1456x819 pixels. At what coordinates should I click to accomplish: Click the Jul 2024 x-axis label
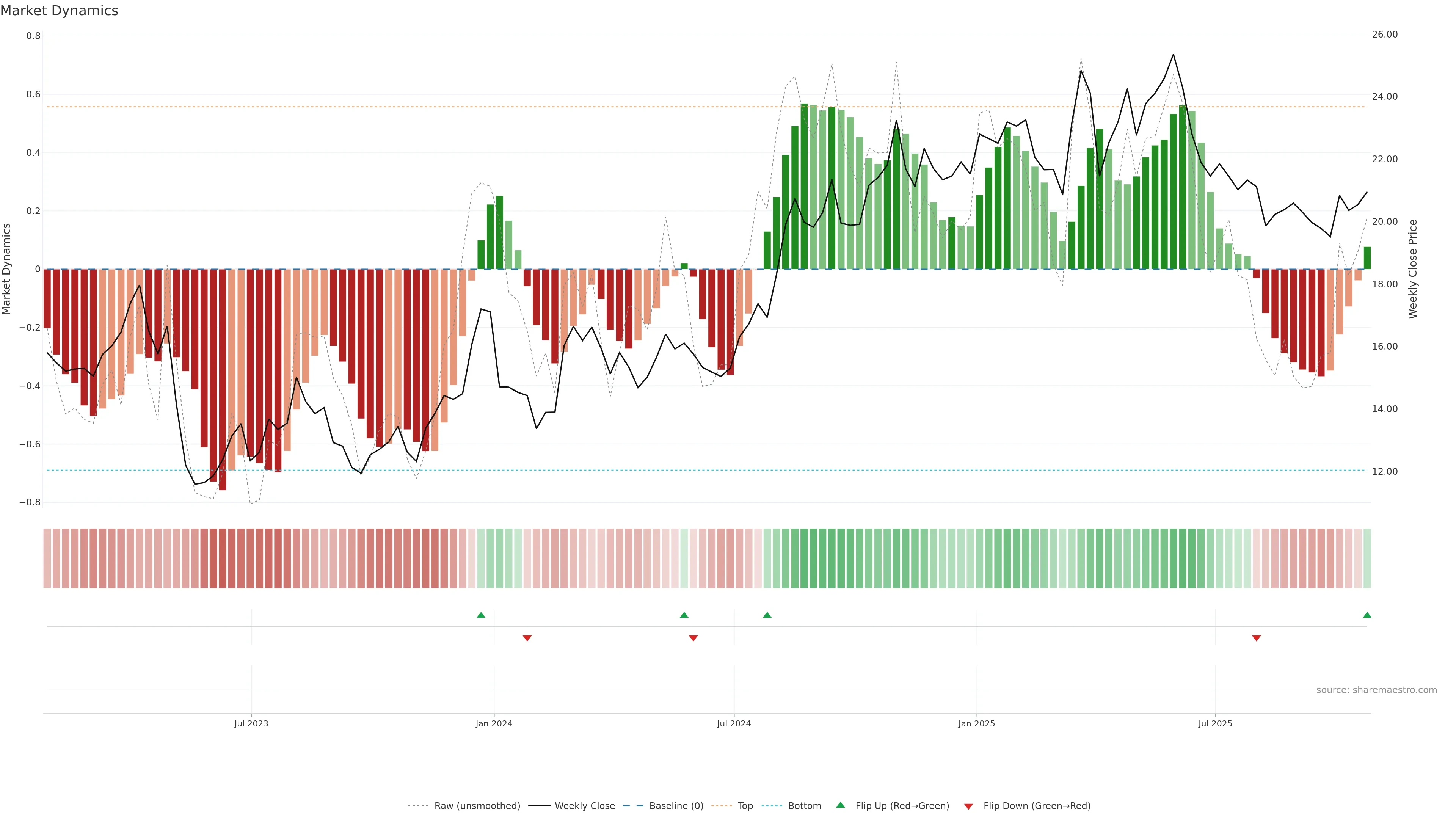pyautogui.click(x=734, y=723)
